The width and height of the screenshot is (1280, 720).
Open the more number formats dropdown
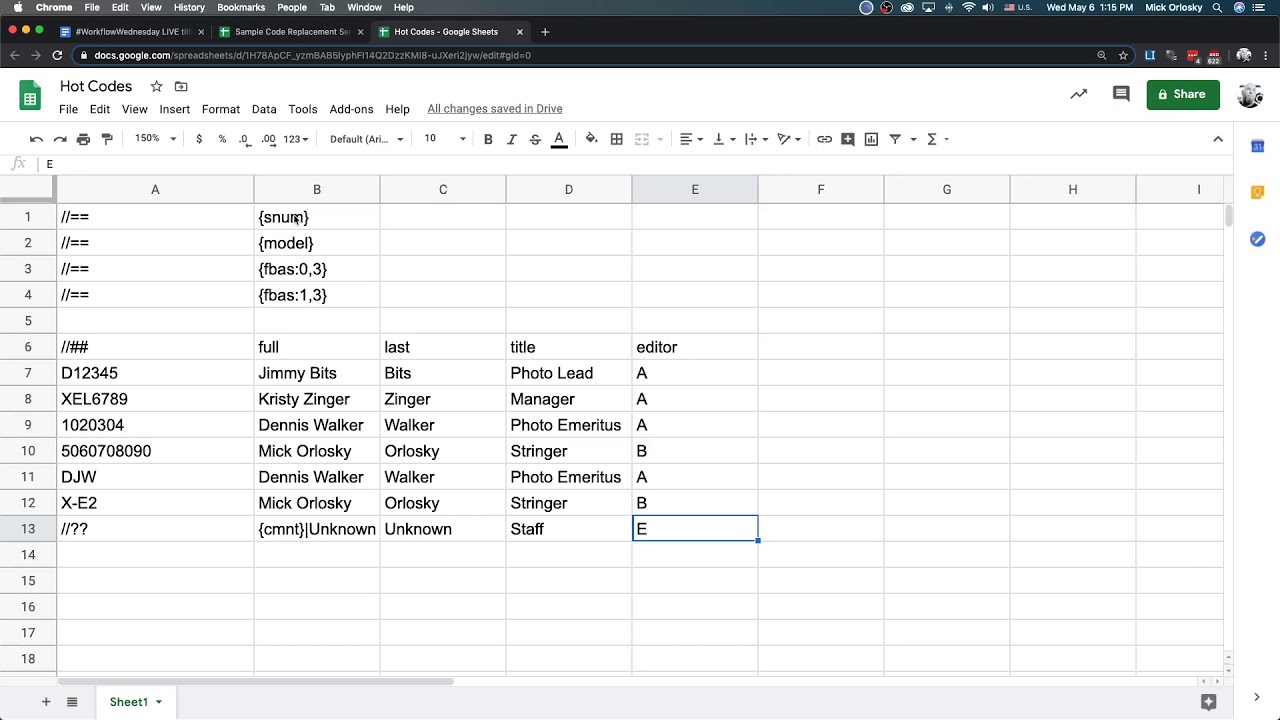click(296, 139)
